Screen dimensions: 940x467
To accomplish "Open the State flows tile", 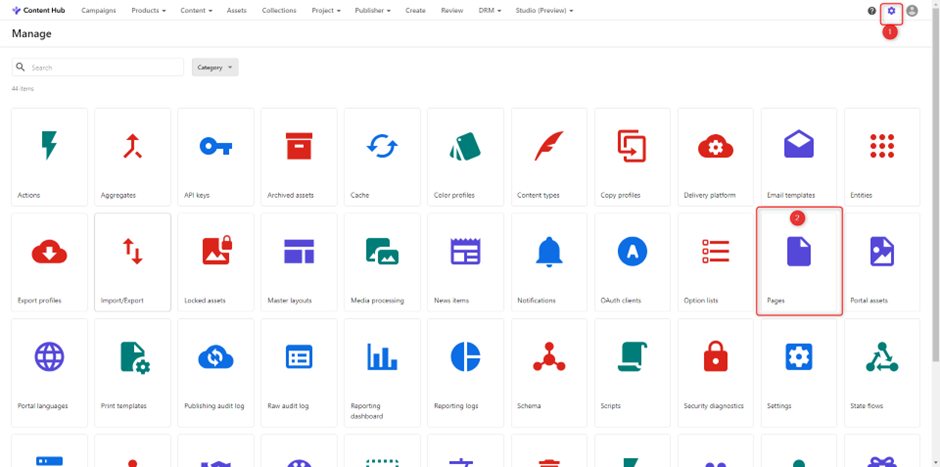I will 882,373.
